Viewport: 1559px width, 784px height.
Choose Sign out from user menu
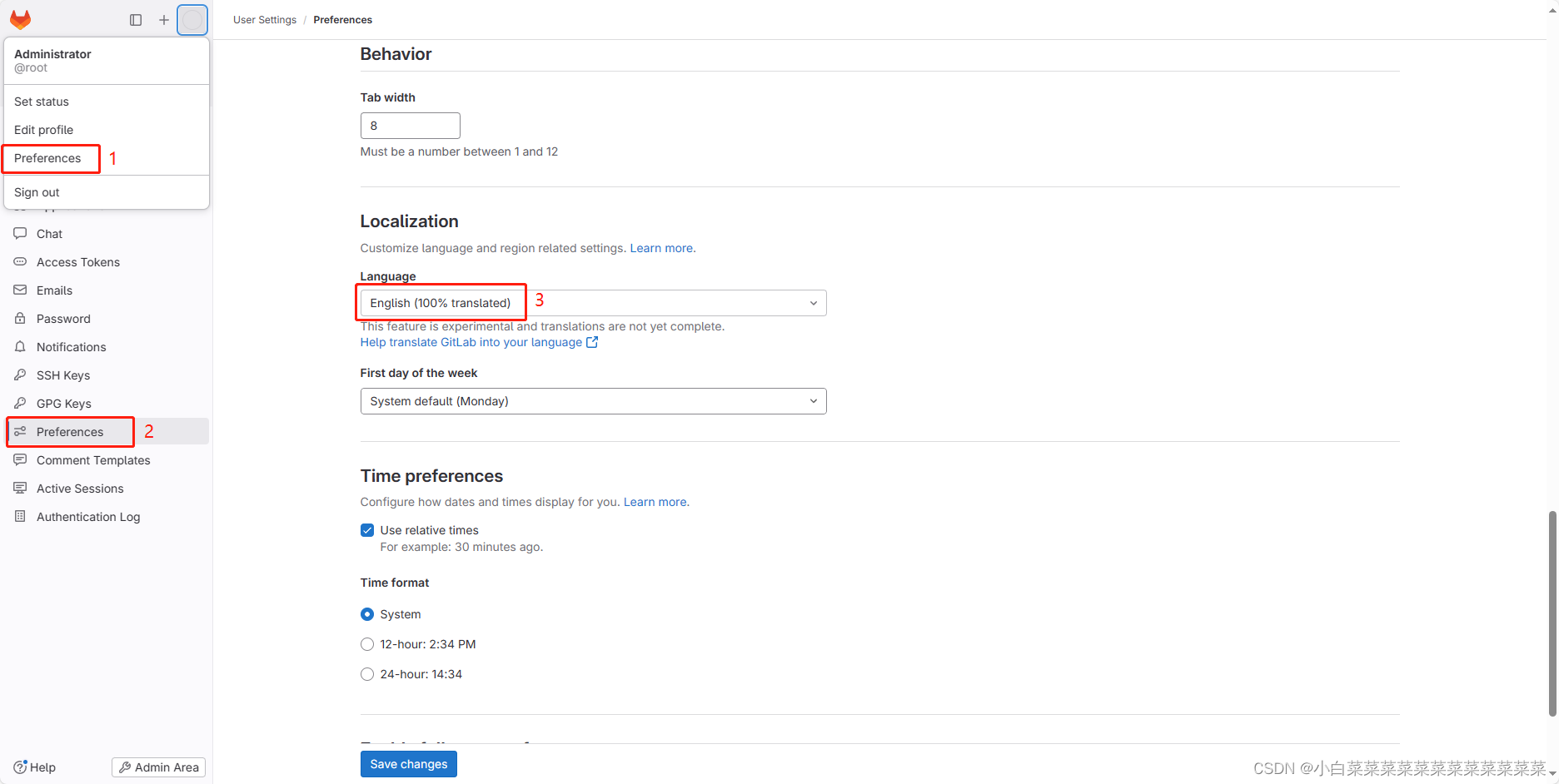click(x=107, y=192)
